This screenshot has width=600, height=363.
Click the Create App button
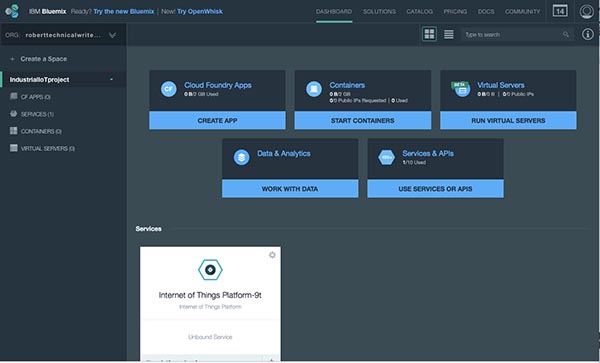point(217,120)
